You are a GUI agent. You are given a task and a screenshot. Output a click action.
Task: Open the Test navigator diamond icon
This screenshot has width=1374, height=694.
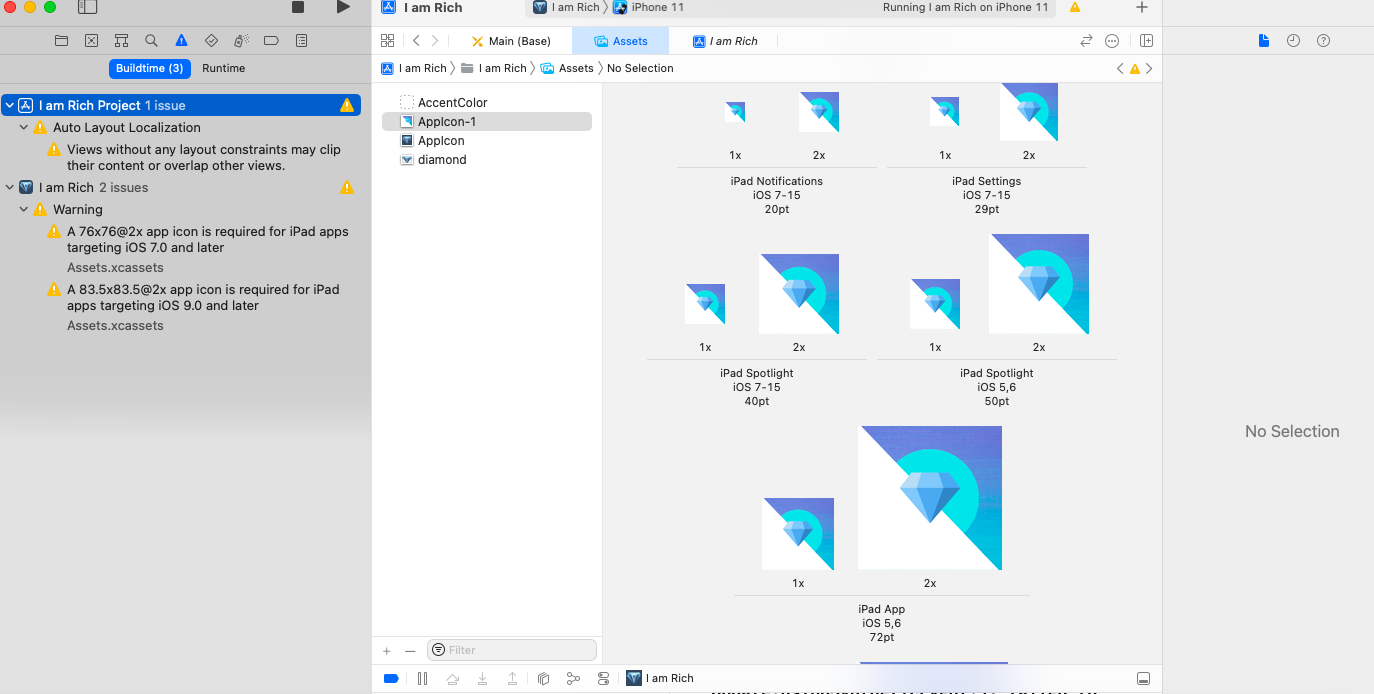(211, 41)
